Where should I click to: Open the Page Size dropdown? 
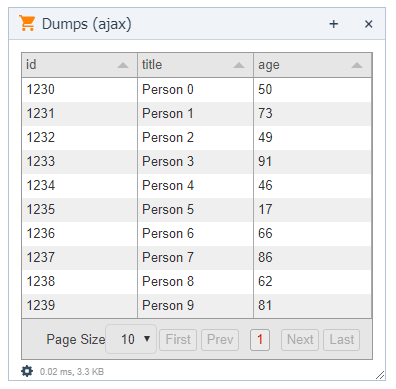[131, 339]
